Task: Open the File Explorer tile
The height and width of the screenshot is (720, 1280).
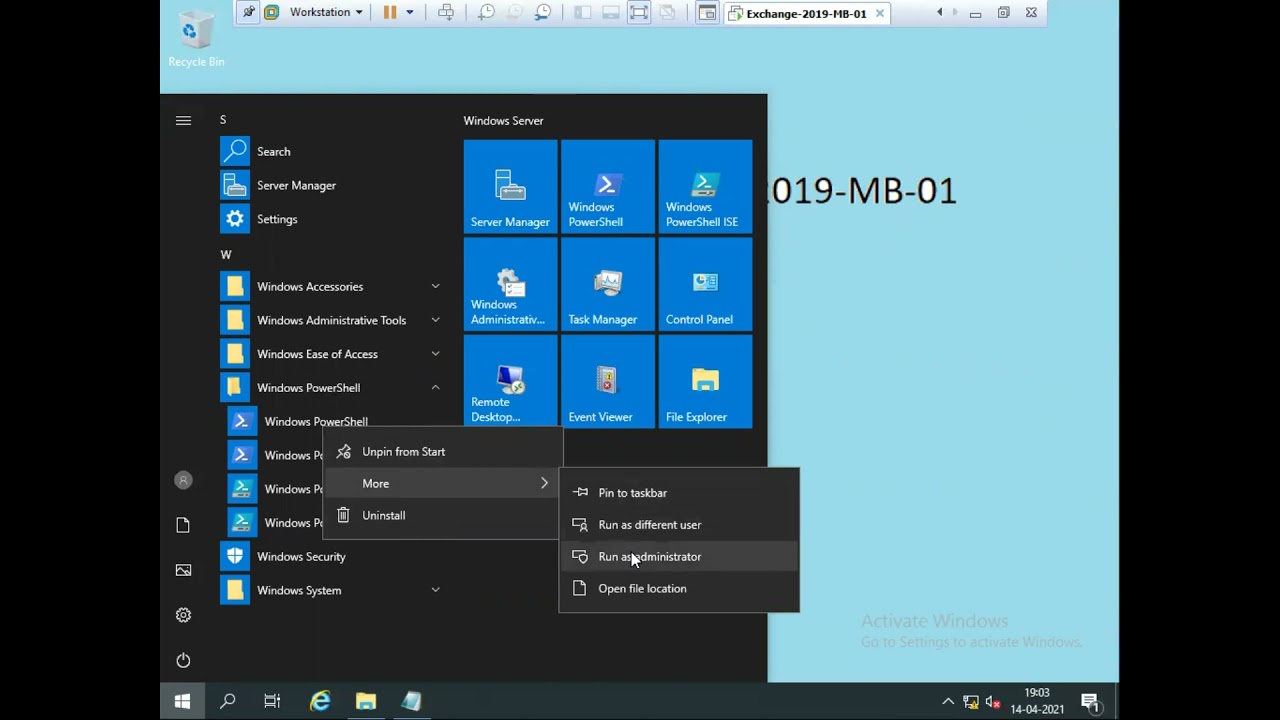Action: (705, 382)
